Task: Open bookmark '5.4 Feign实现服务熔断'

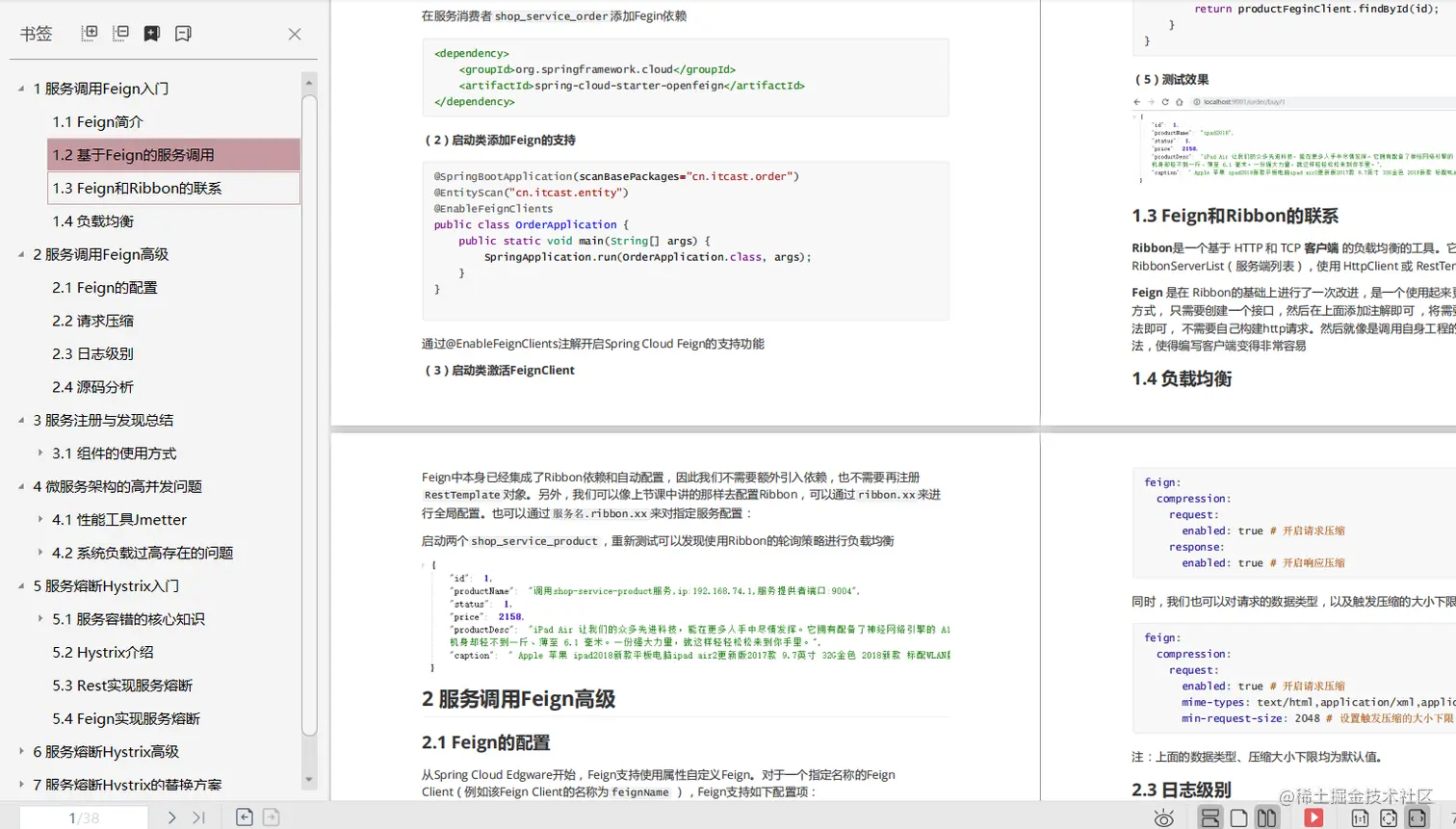Action: pyautogui.click(x=126, y=718)
